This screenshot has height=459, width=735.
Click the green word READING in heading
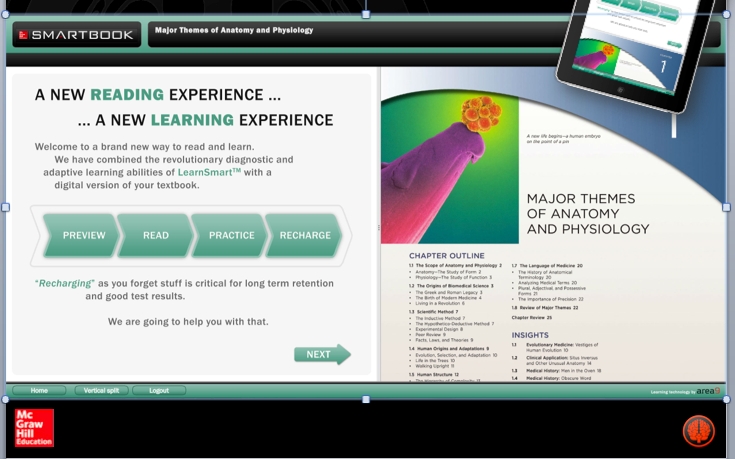click(127, 95)
